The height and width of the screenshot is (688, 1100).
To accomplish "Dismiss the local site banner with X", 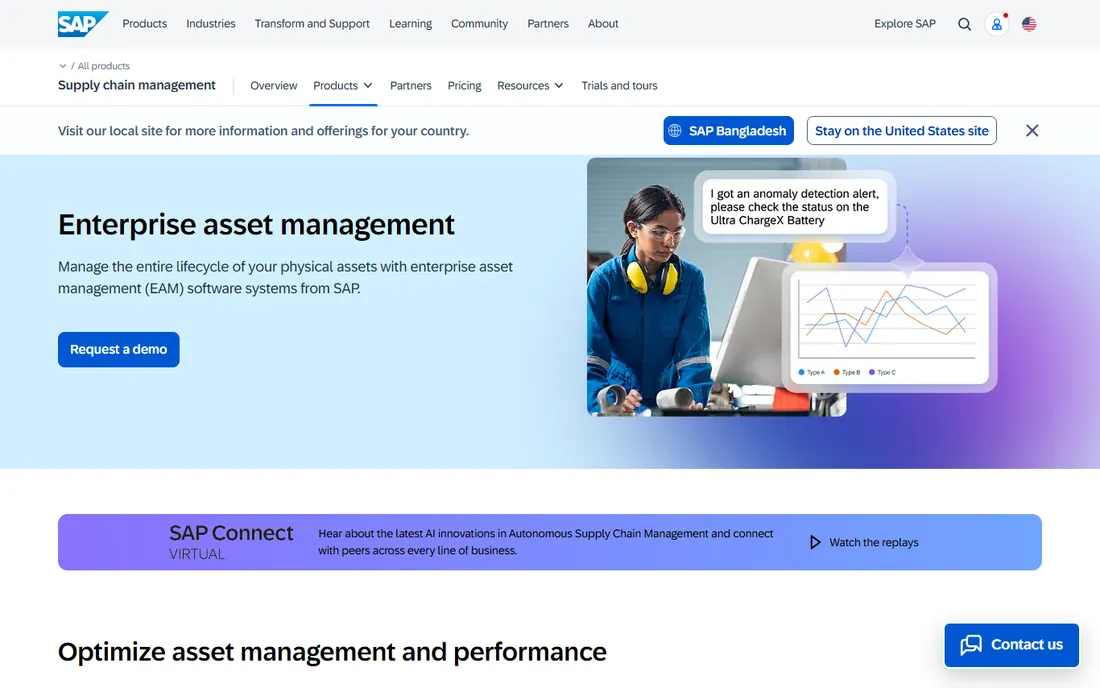I will tap(1032, 130).
